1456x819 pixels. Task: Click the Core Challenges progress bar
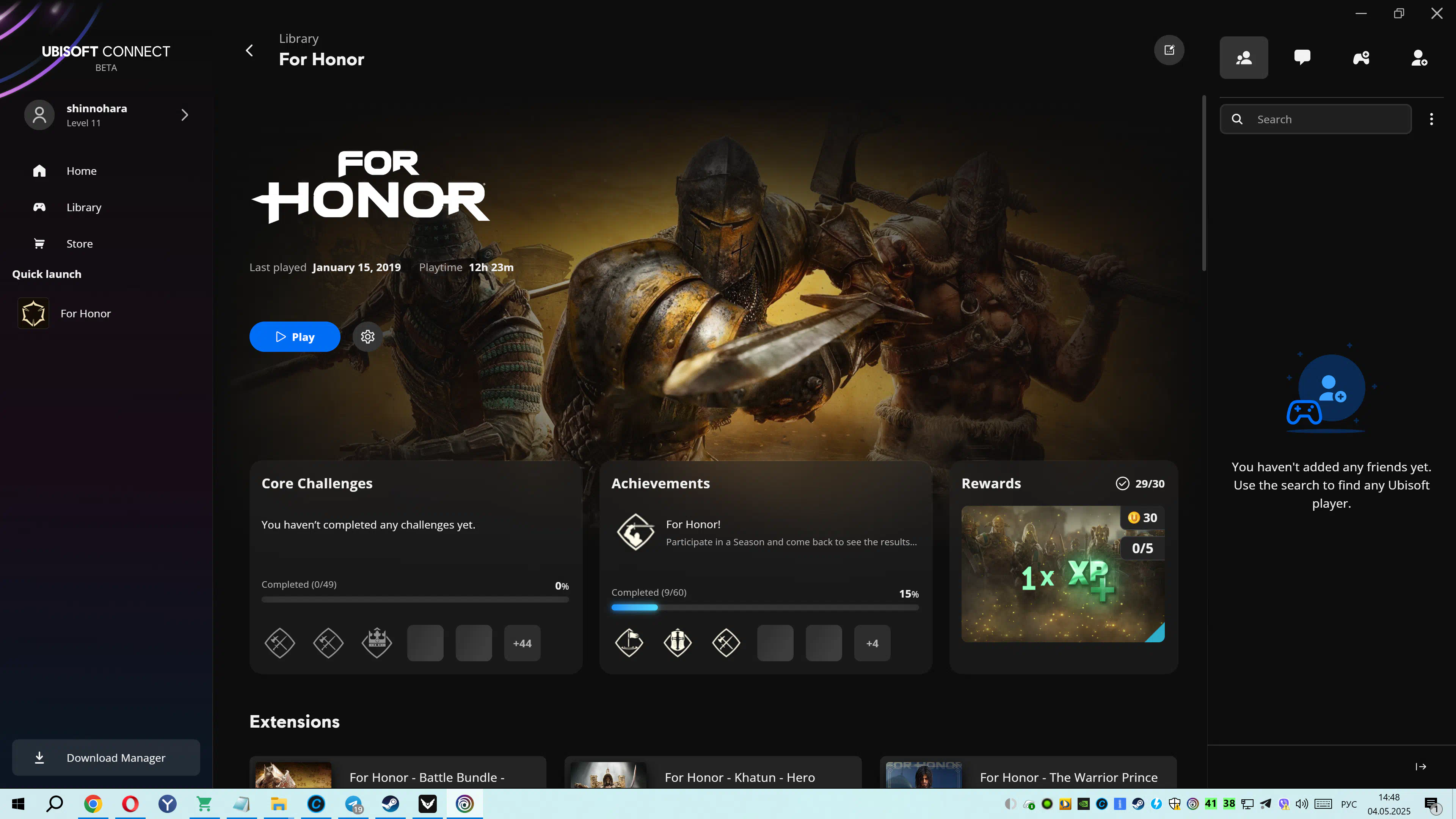[x=415, y=600]
